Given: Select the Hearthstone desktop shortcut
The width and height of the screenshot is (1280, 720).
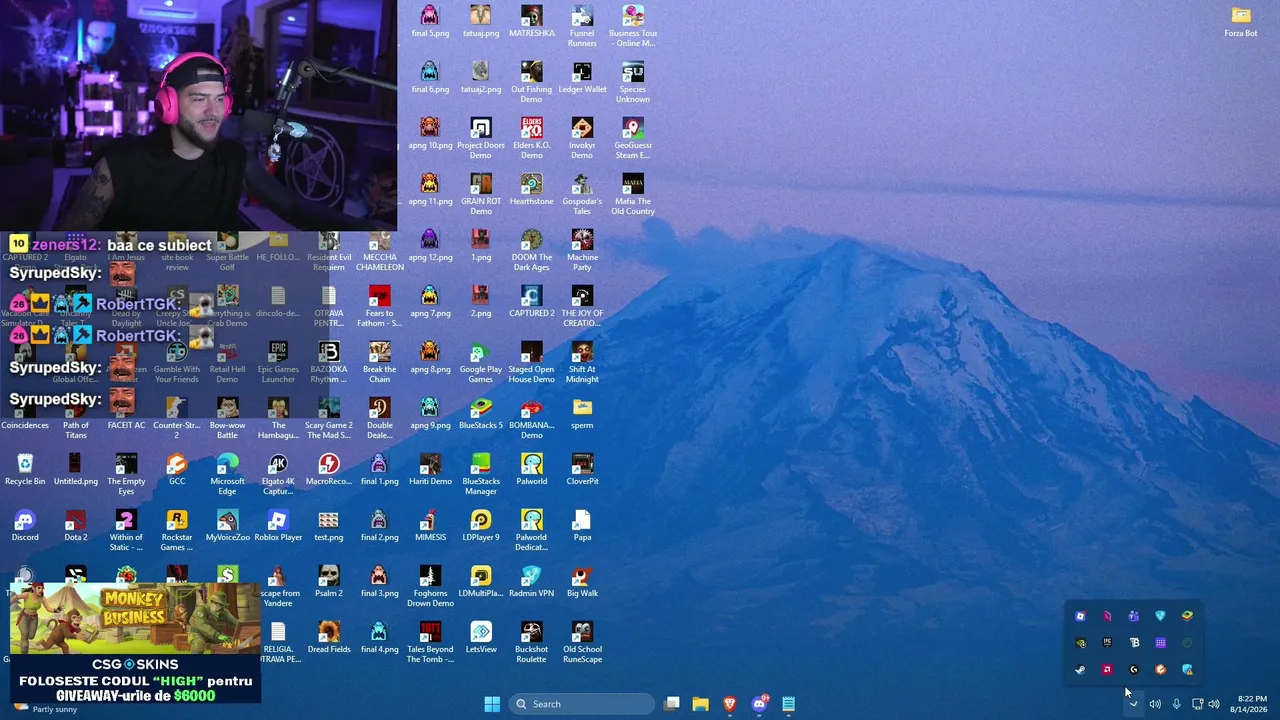Looking at the screenshot, I should coord(532,190).
